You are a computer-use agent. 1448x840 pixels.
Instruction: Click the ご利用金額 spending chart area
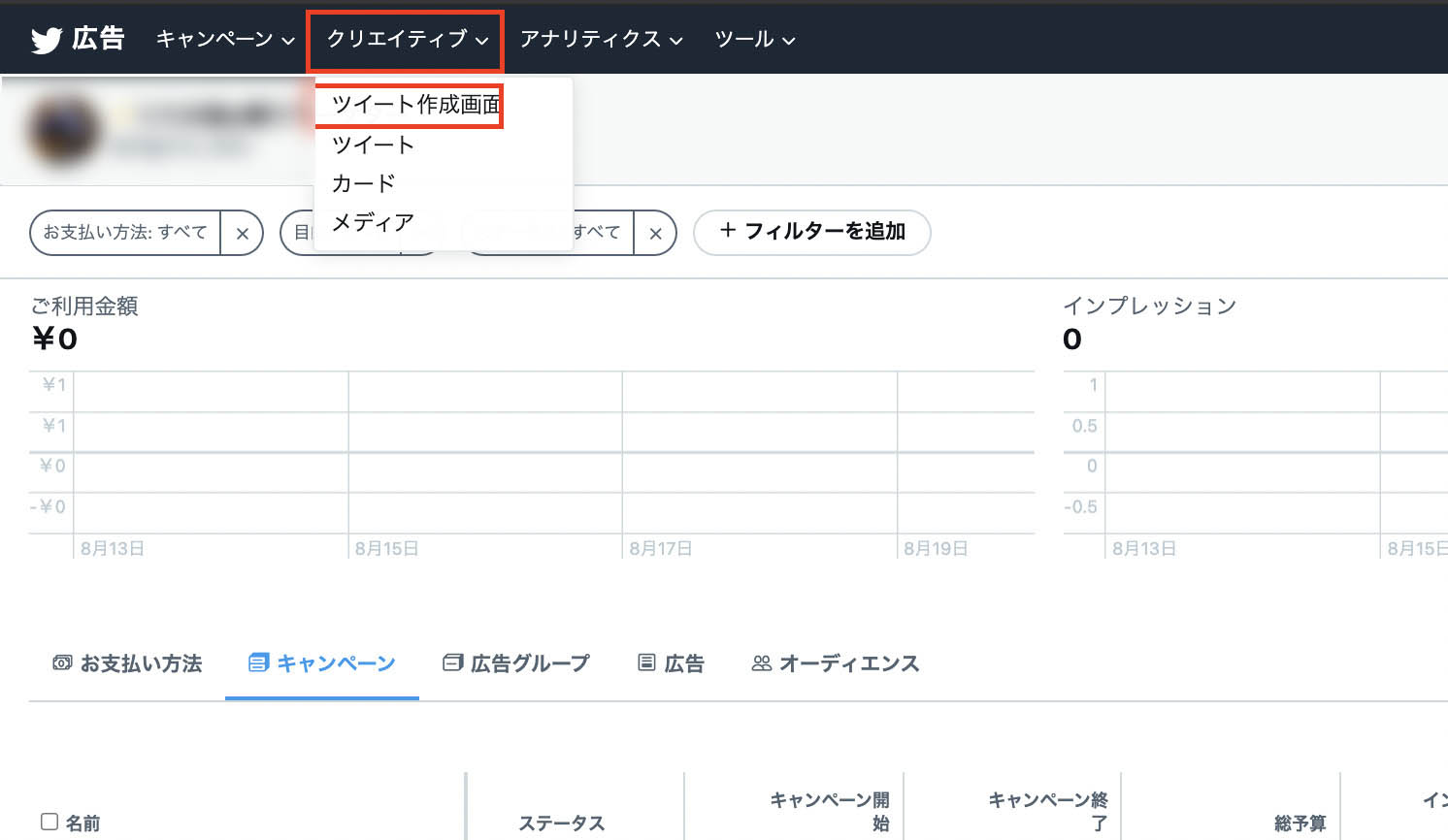534,456
